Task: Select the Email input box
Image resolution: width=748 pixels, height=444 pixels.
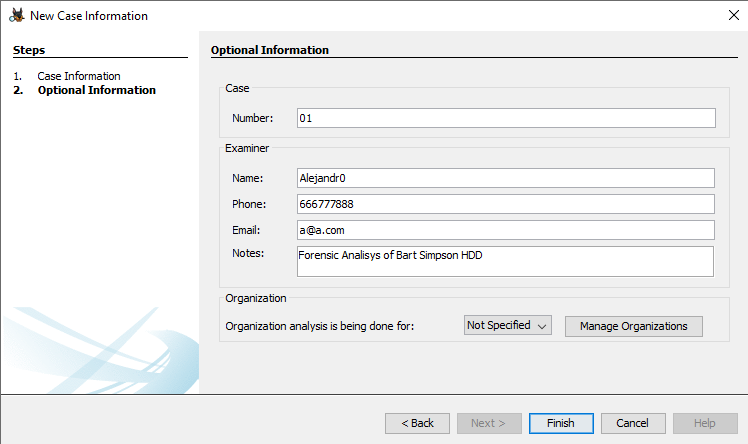Action: click(506, 230)
